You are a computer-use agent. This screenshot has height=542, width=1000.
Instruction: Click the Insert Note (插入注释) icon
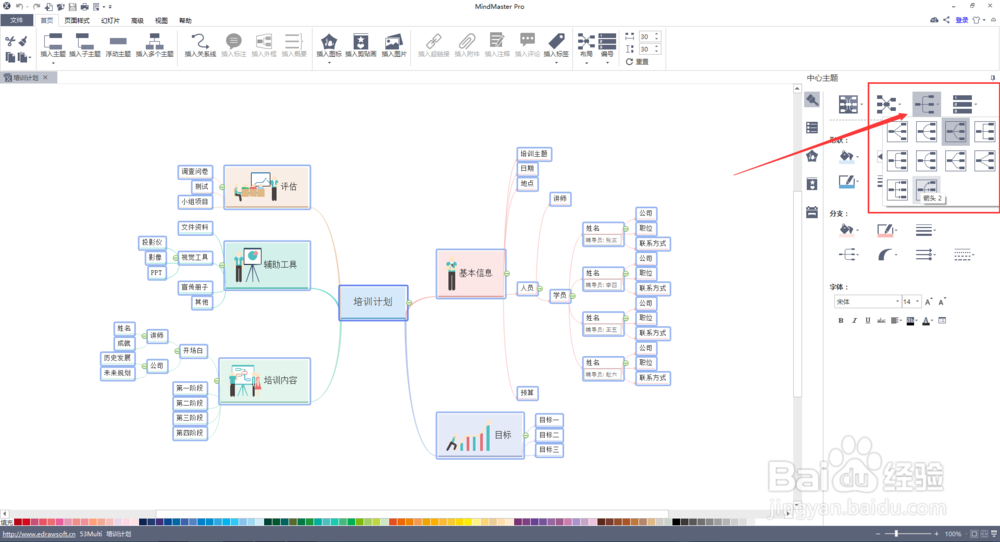(x=497, y=41)
